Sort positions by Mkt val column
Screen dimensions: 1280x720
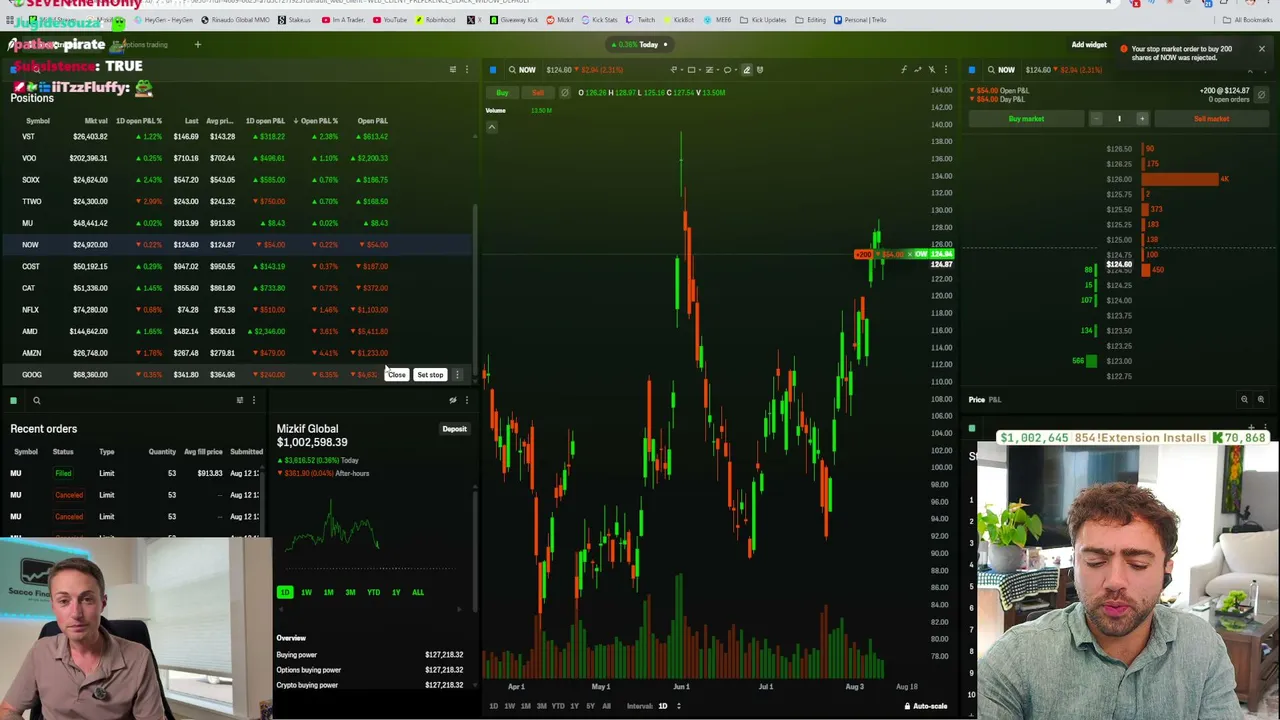tap(96, 121)
